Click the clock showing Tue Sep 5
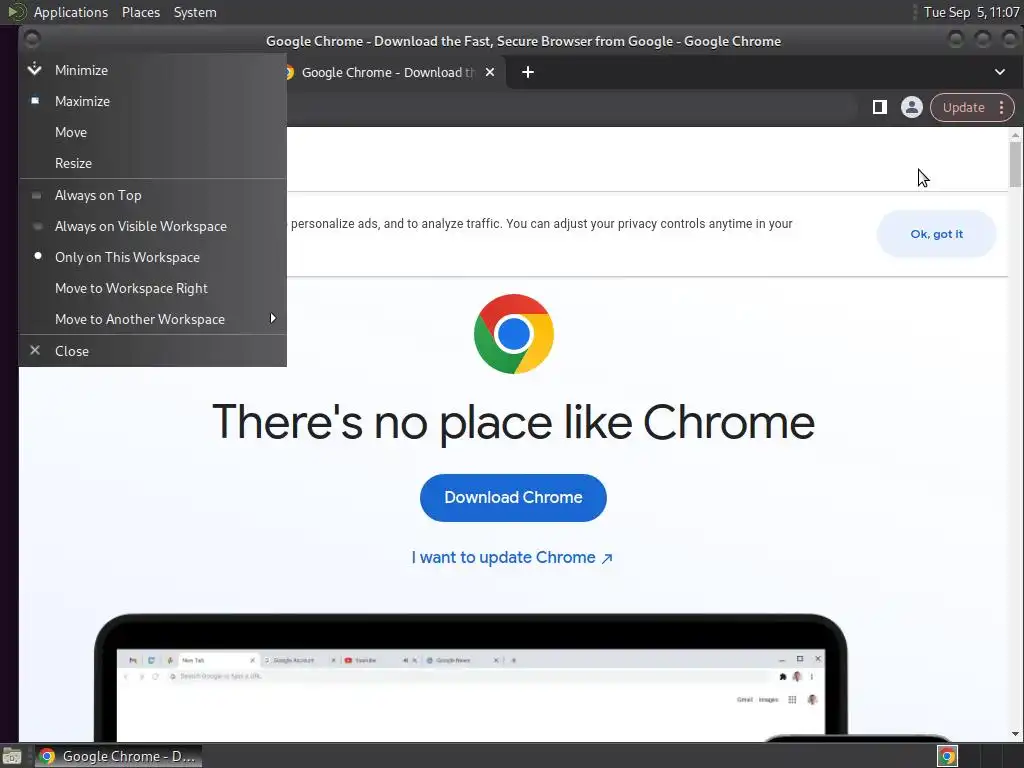1024x768 pixels. pyautogui.click(x=971, y=12)
